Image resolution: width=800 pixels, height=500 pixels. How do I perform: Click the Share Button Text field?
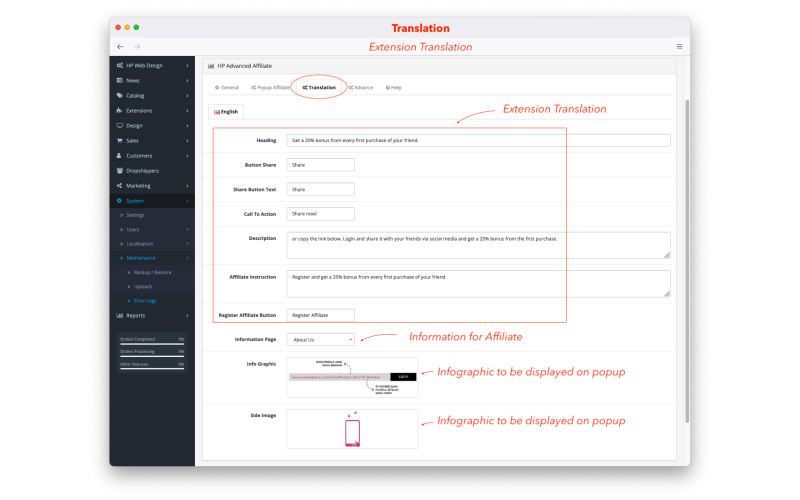(x=320, y=189)
